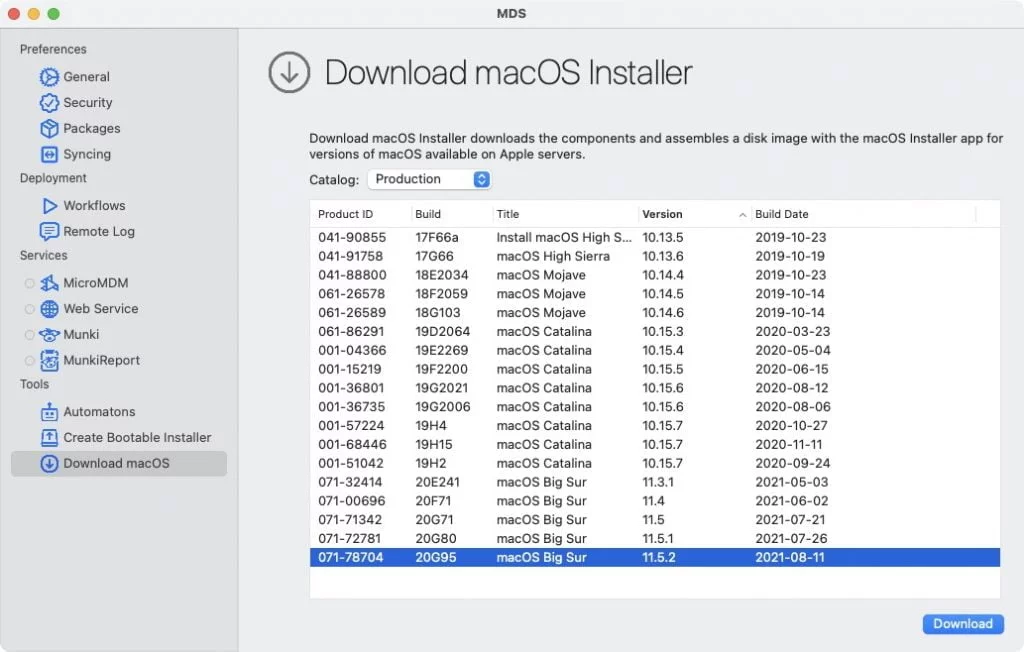Click build 19H15 cell

(434, 445)
